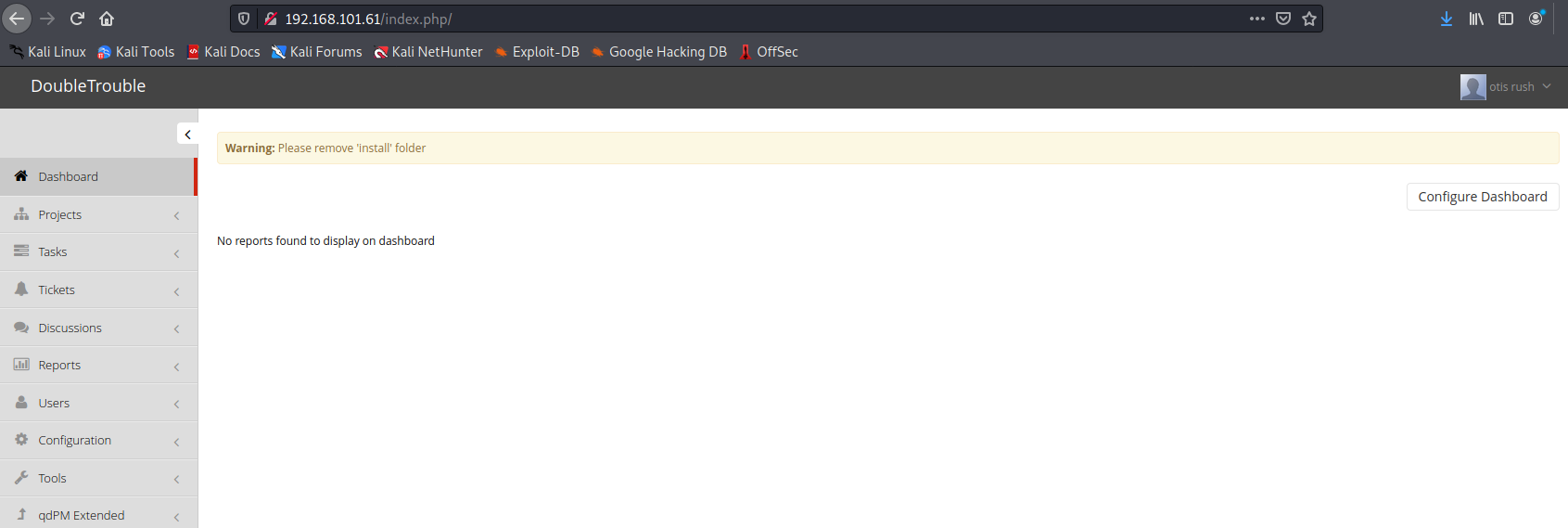The image size is (1568, 528).
Task: Click the Configure Dashboard button
Action: 1483,197
